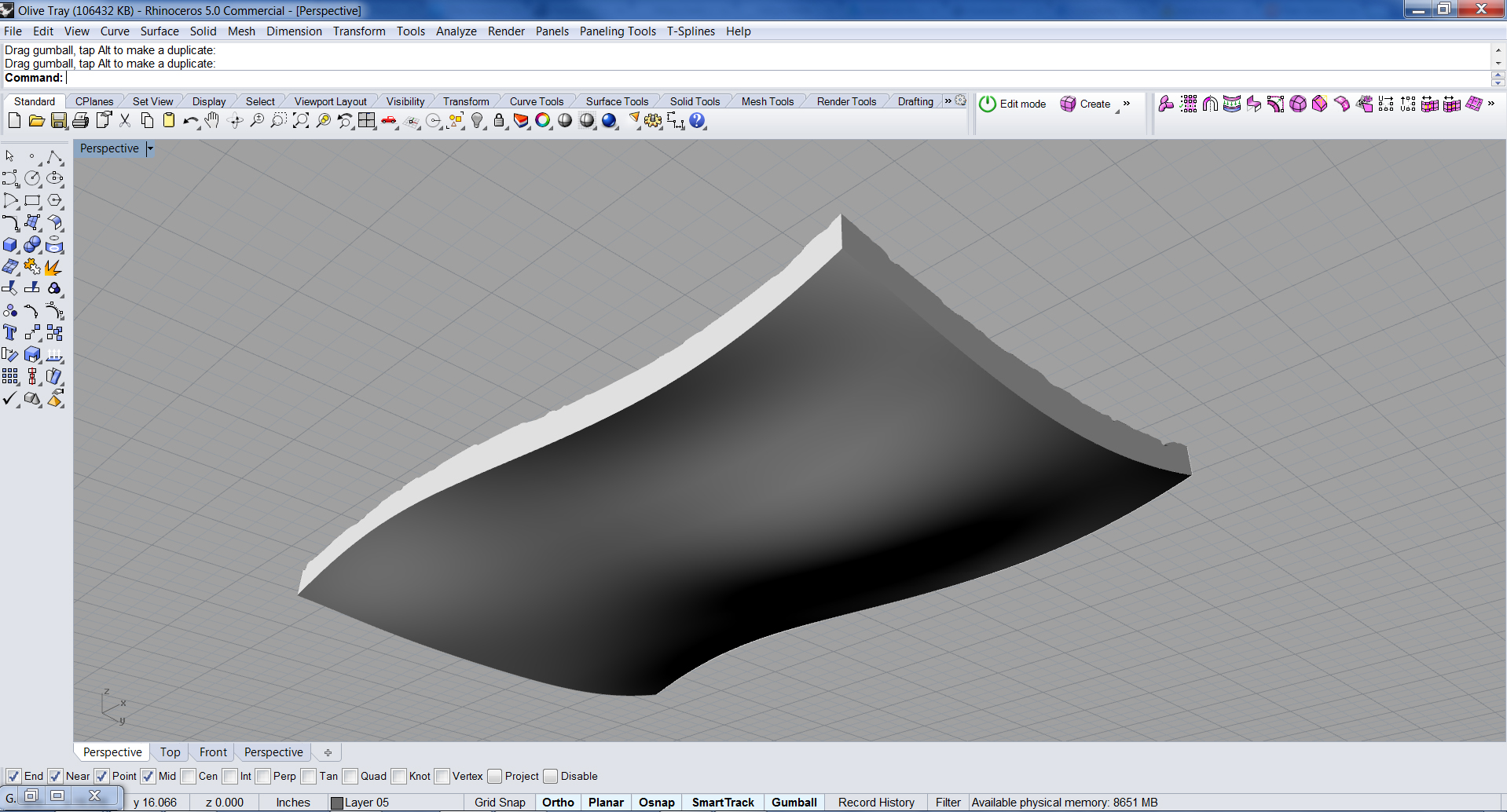This screenshot has width=1507, height=812.
Task: Switch to the Front viewport tab
Action: [x=213, y=752]
